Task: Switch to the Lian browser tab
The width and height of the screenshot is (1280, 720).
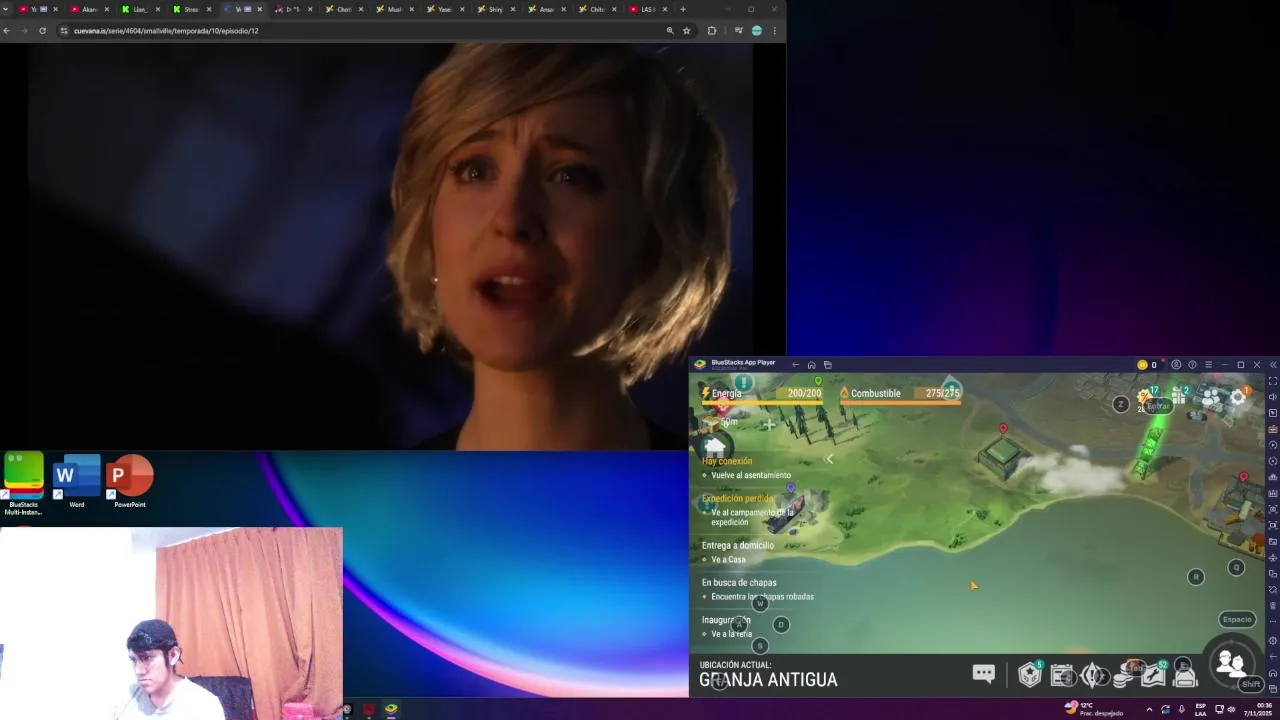Action: click(139, 9)
